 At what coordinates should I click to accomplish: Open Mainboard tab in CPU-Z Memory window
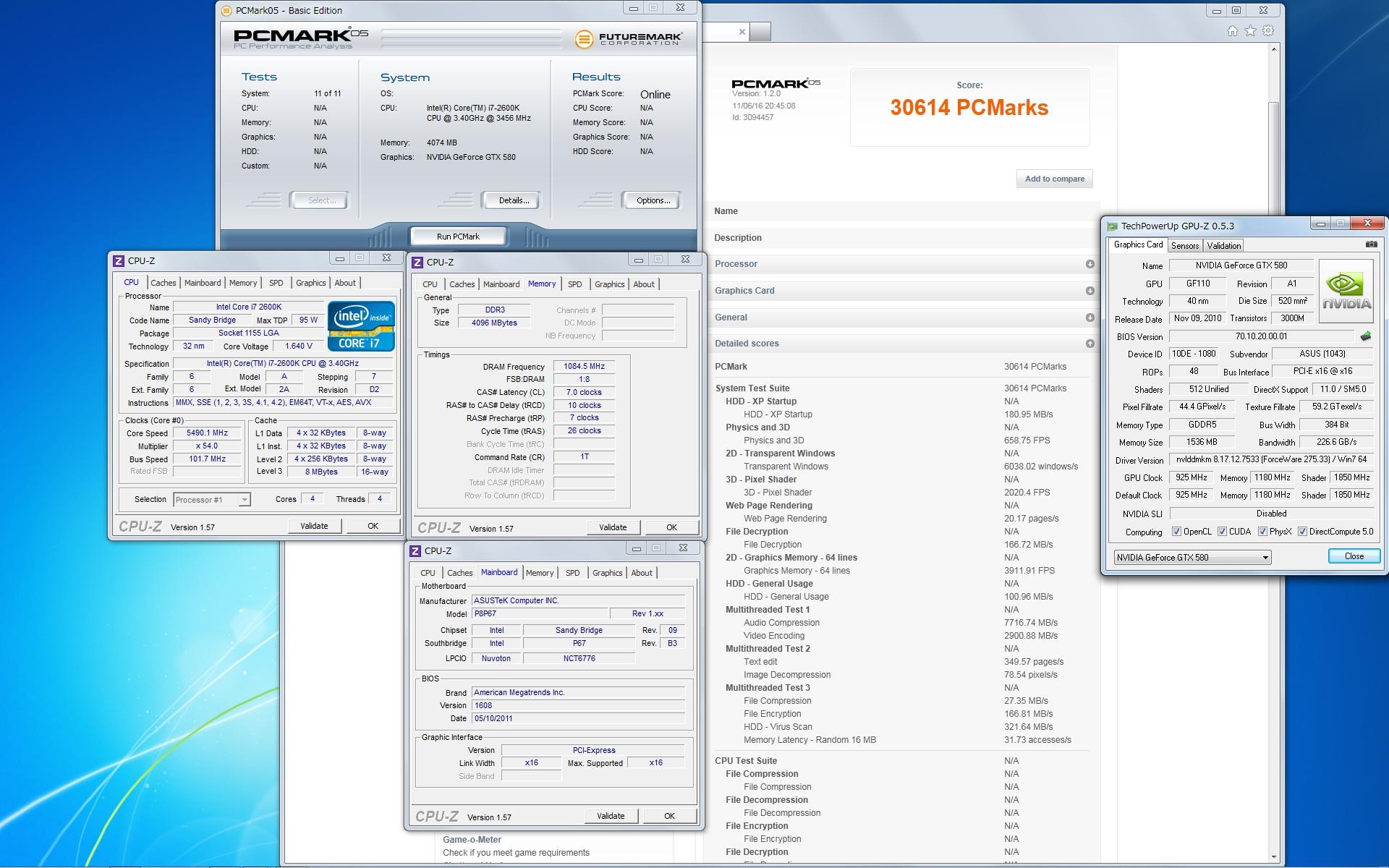pyautogui.click(x=501, y=284)
